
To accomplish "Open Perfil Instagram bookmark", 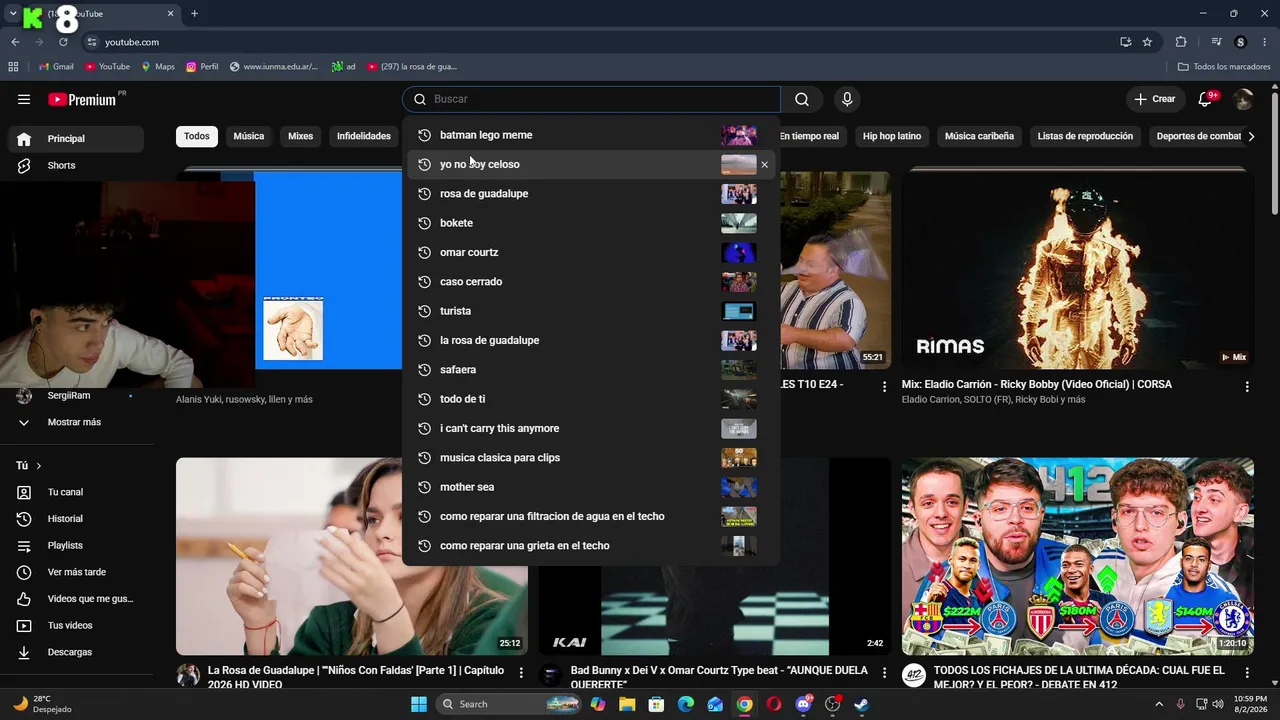I will [x=202, y=67].
